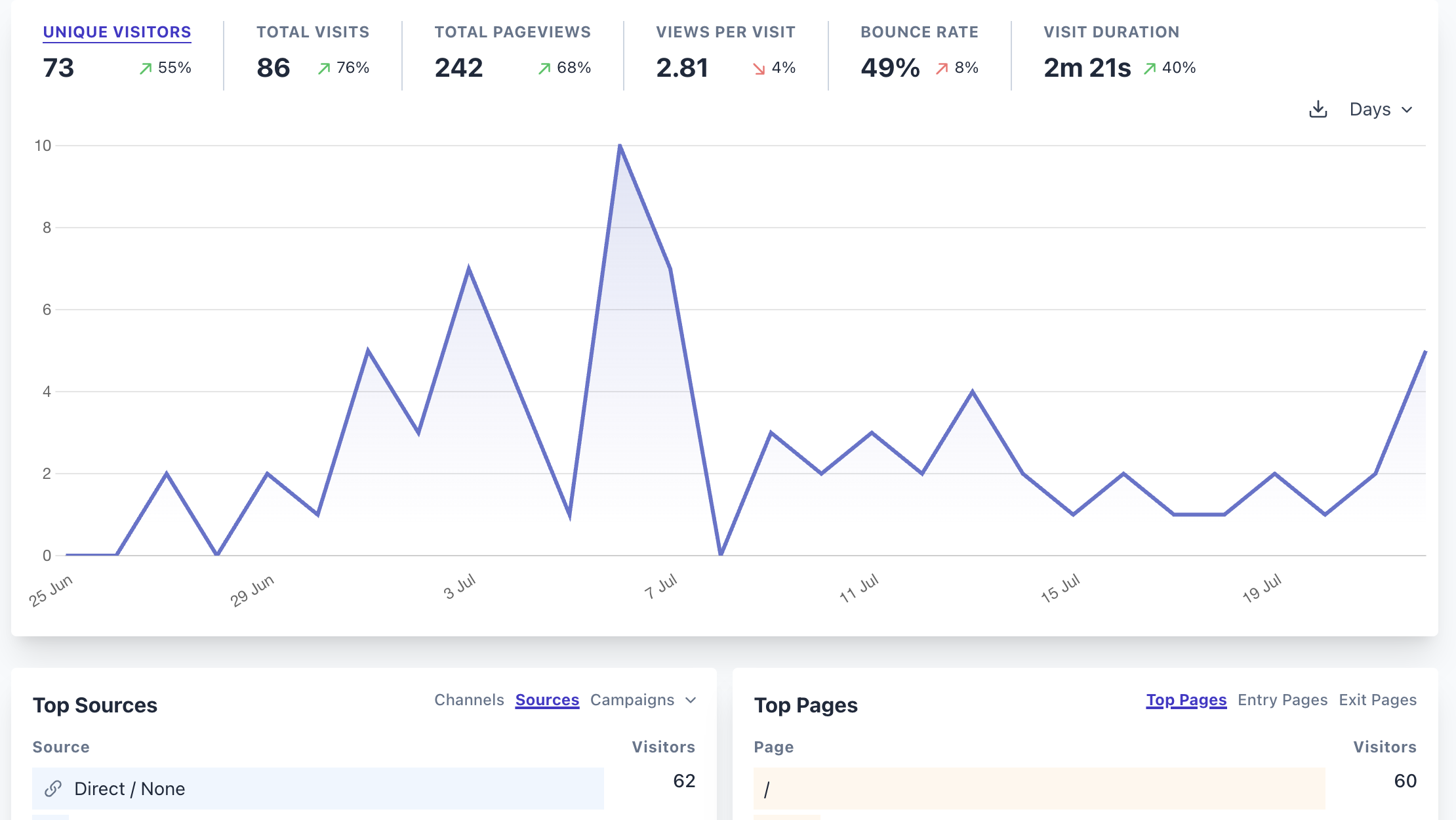Click the link icon beside Direct / None
Screen dimensions: 1456x820
coord(53,789)
